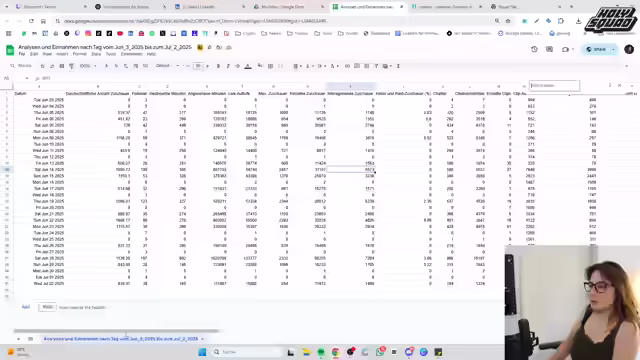
Task: Reload the page in browser
Action: tap(31, 21)
